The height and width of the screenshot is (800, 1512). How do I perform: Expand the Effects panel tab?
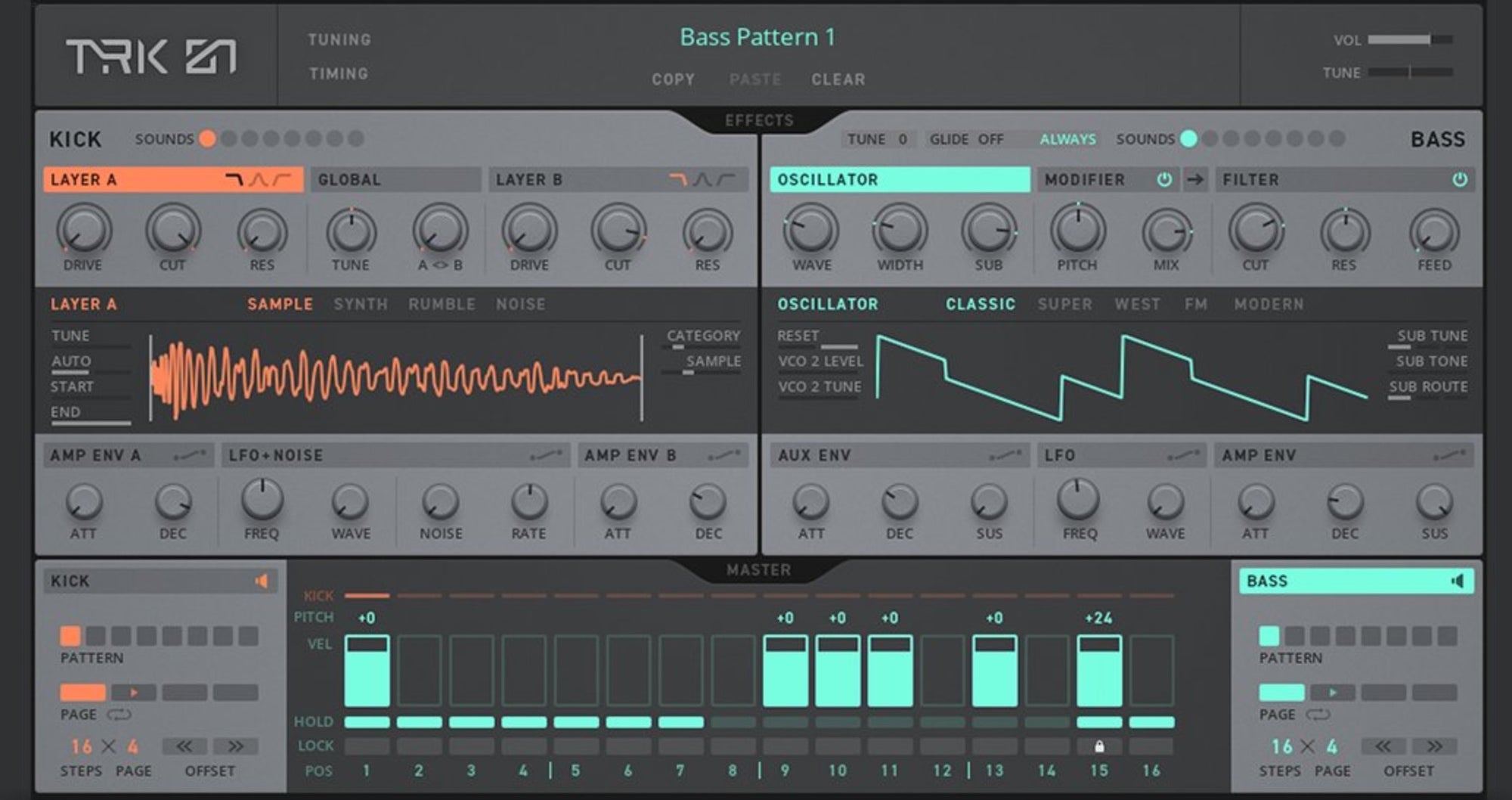pyautogui.click(x=759, y=120)
